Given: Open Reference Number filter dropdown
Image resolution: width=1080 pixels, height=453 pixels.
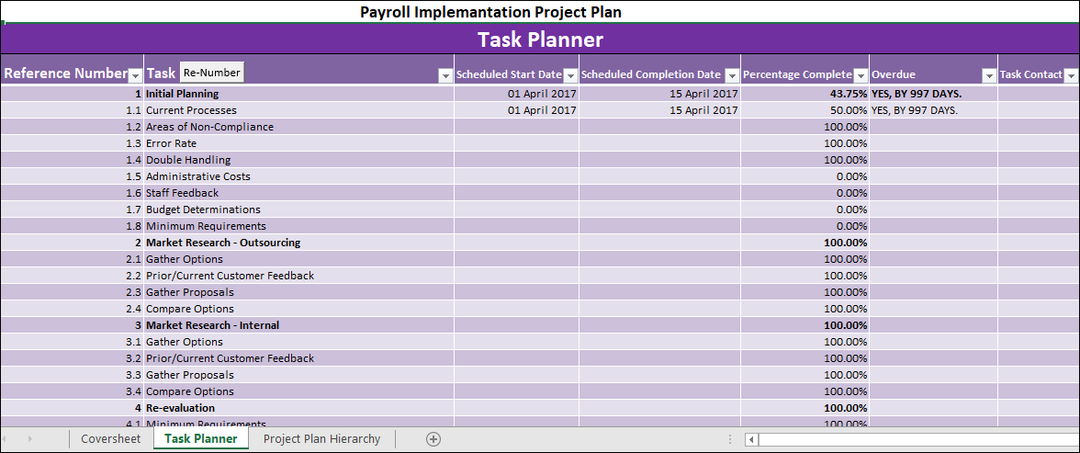Looking at the screenshot, I should pyautogui.click(x=135, y=76).
